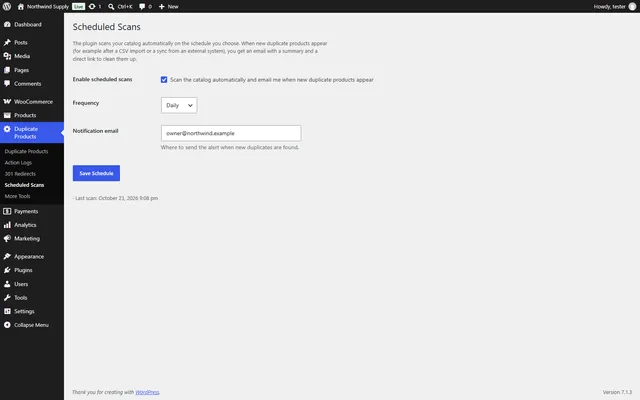This screenshot has height=400, width=640.
Task: Click the user avatar icon
Action: tap(632, 7)
